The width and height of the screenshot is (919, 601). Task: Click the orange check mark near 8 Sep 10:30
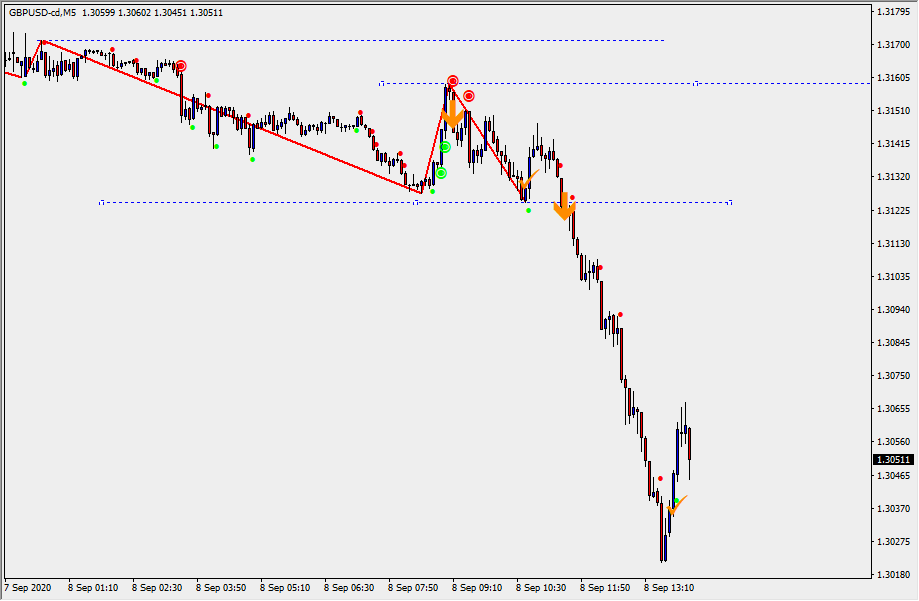tap(529, 181)
